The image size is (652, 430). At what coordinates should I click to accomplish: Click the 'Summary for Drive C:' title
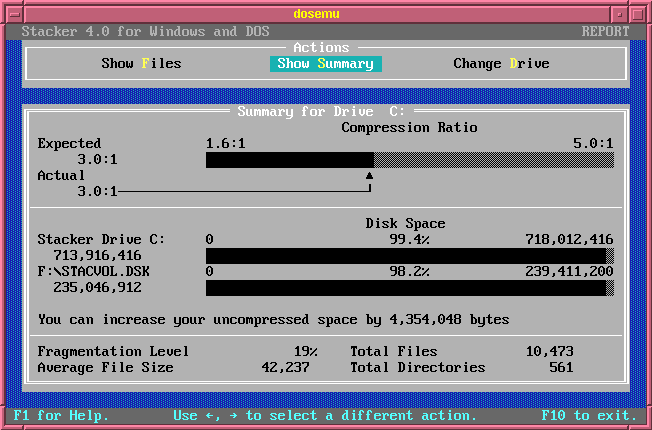[321, 111]
